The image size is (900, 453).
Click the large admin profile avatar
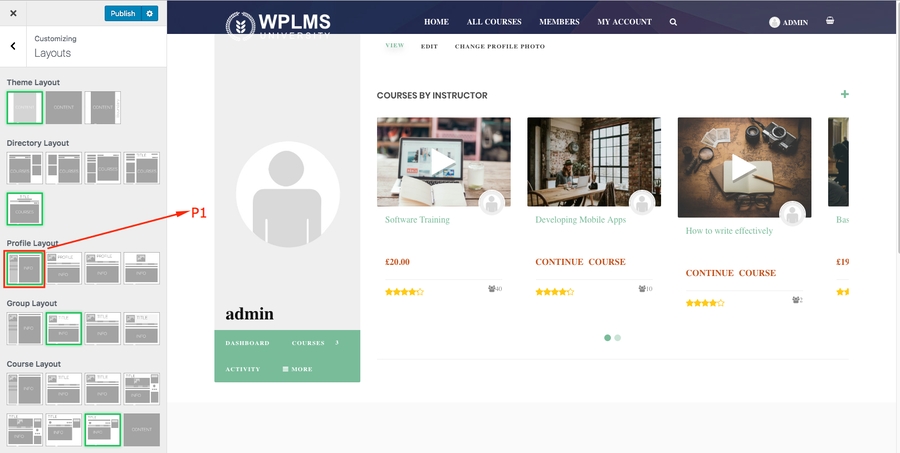[x=288, y=194]
